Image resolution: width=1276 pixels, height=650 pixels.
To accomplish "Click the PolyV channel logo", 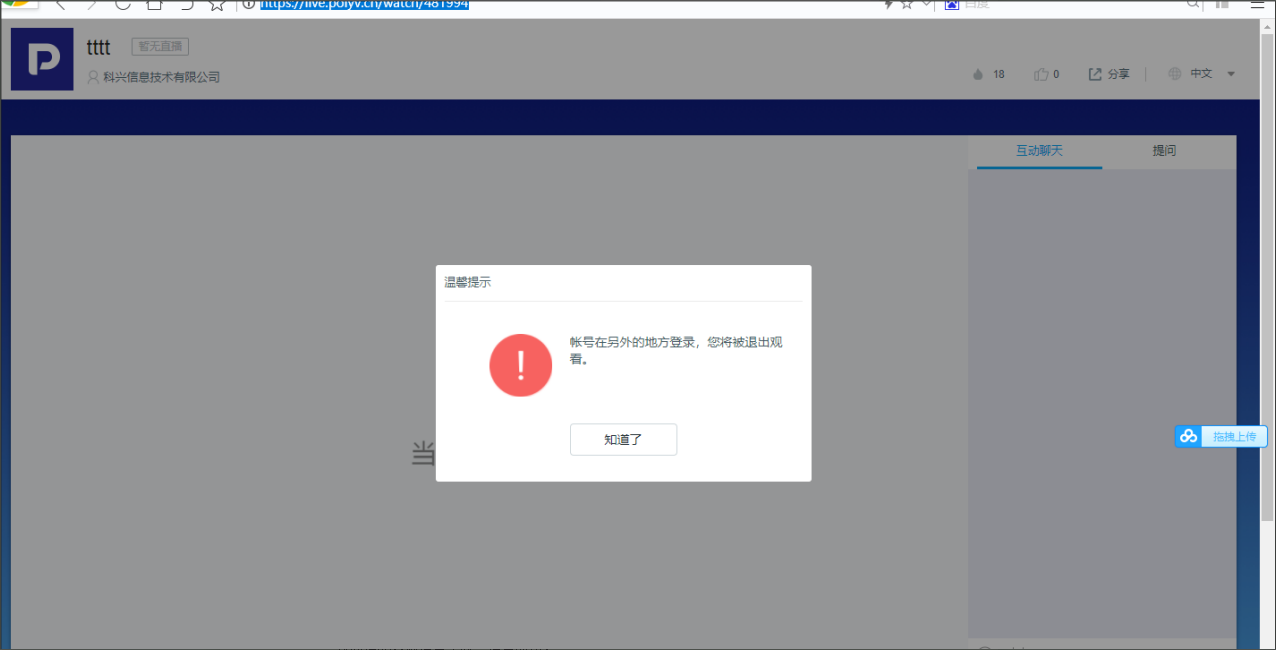I will [x=42, y=59].
